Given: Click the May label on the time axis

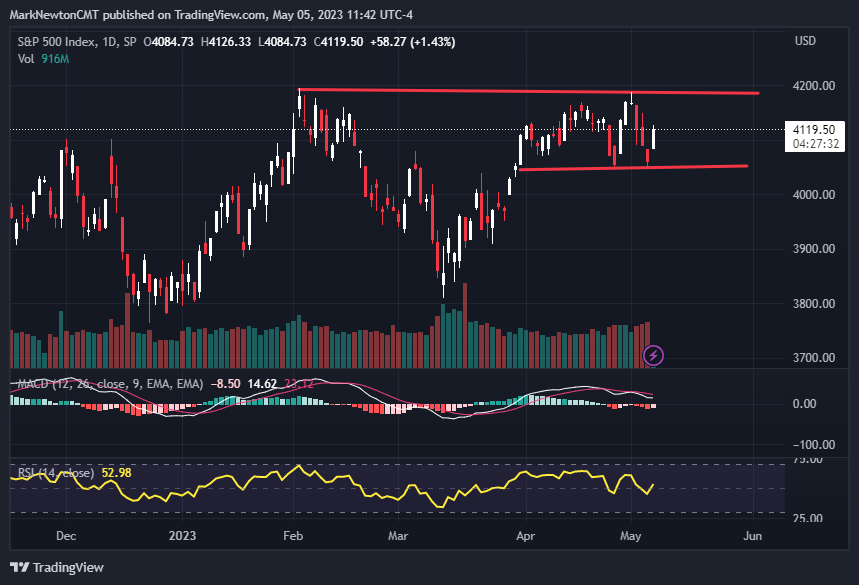Looking at the screenshot, I should click(631, 536).
